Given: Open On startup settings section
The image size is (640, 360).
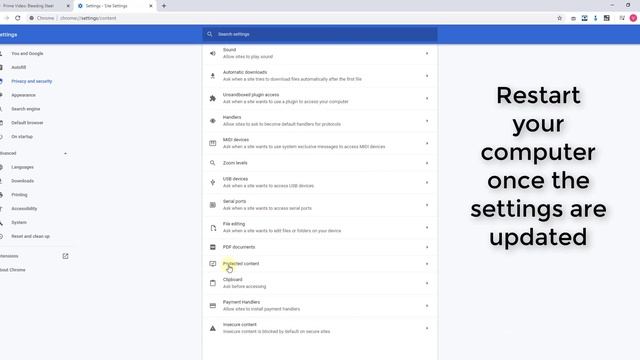Looking at the screenshot, I should pos(22,137).
